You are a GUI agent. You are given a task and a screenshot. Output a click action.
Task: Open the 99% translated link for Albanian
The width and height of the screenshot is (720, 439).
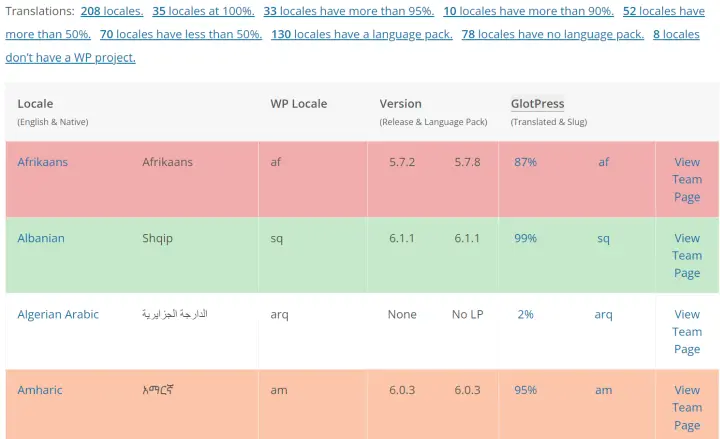point(525,238)
